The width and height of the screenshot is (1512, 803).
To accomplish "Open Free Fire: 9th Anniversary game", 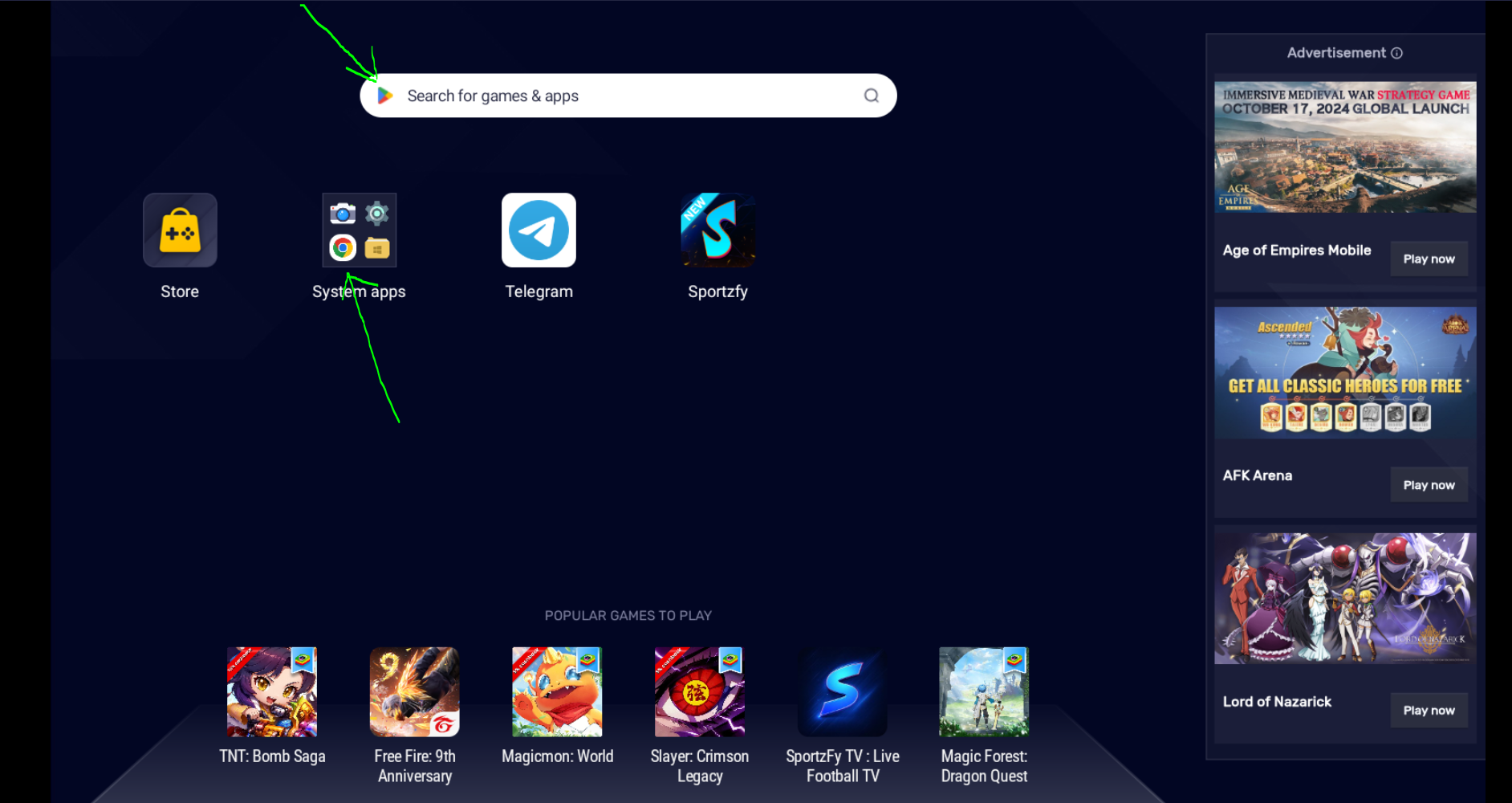I will (x=415, y=692).
